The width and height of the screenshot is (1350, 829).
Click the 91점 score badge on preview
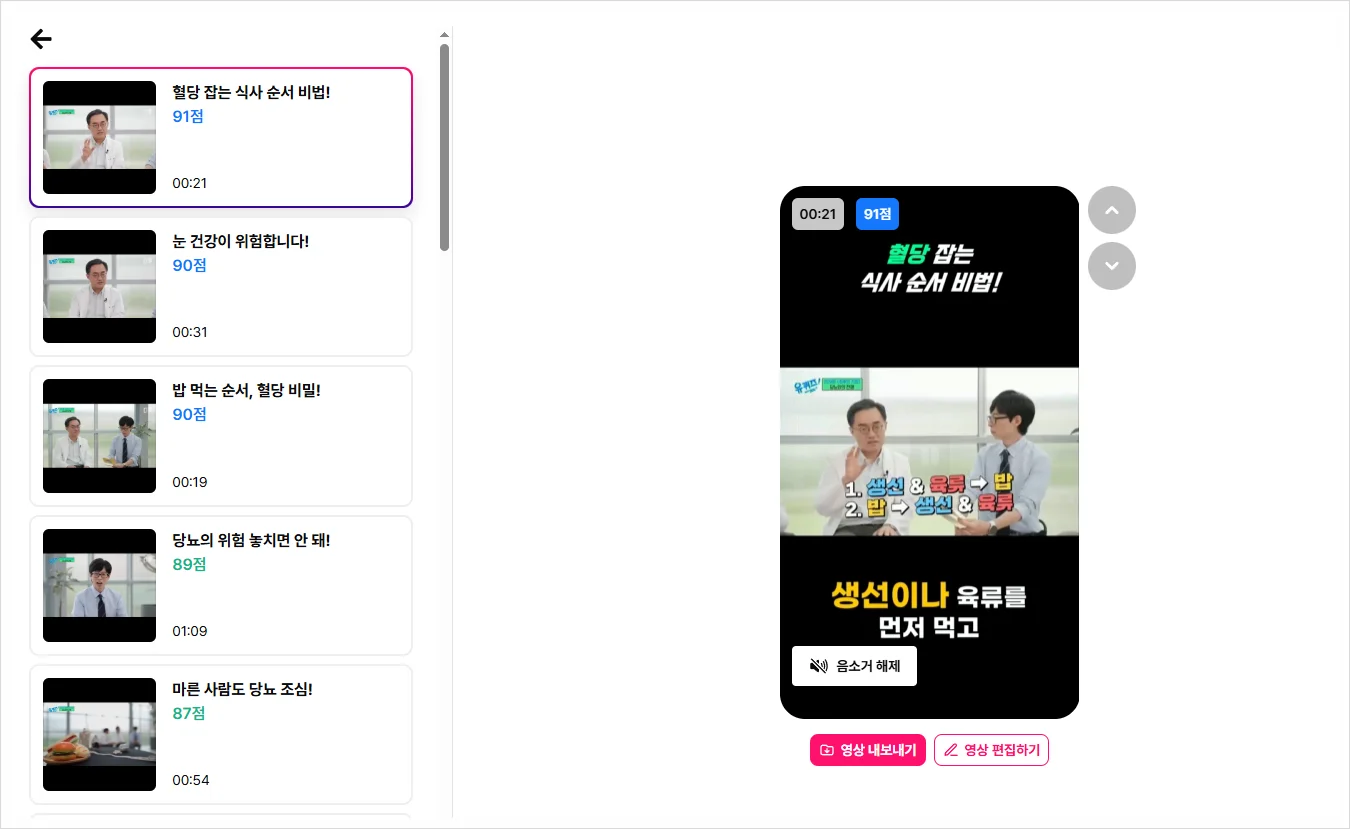coord(877,214)
